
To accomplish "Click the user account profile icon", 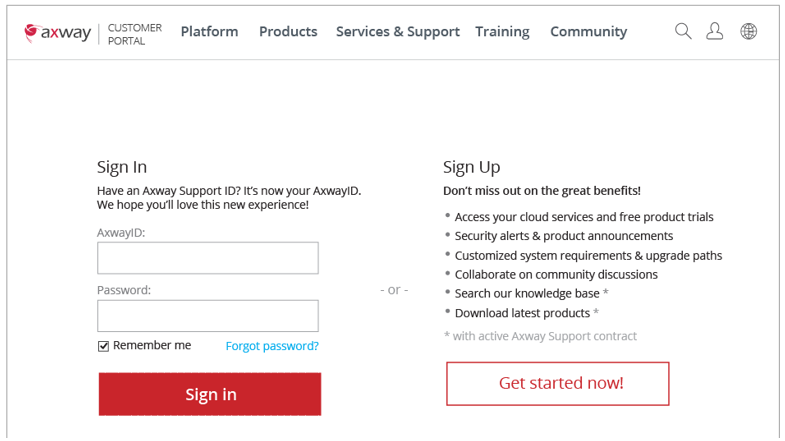I will tap(715, 31).
